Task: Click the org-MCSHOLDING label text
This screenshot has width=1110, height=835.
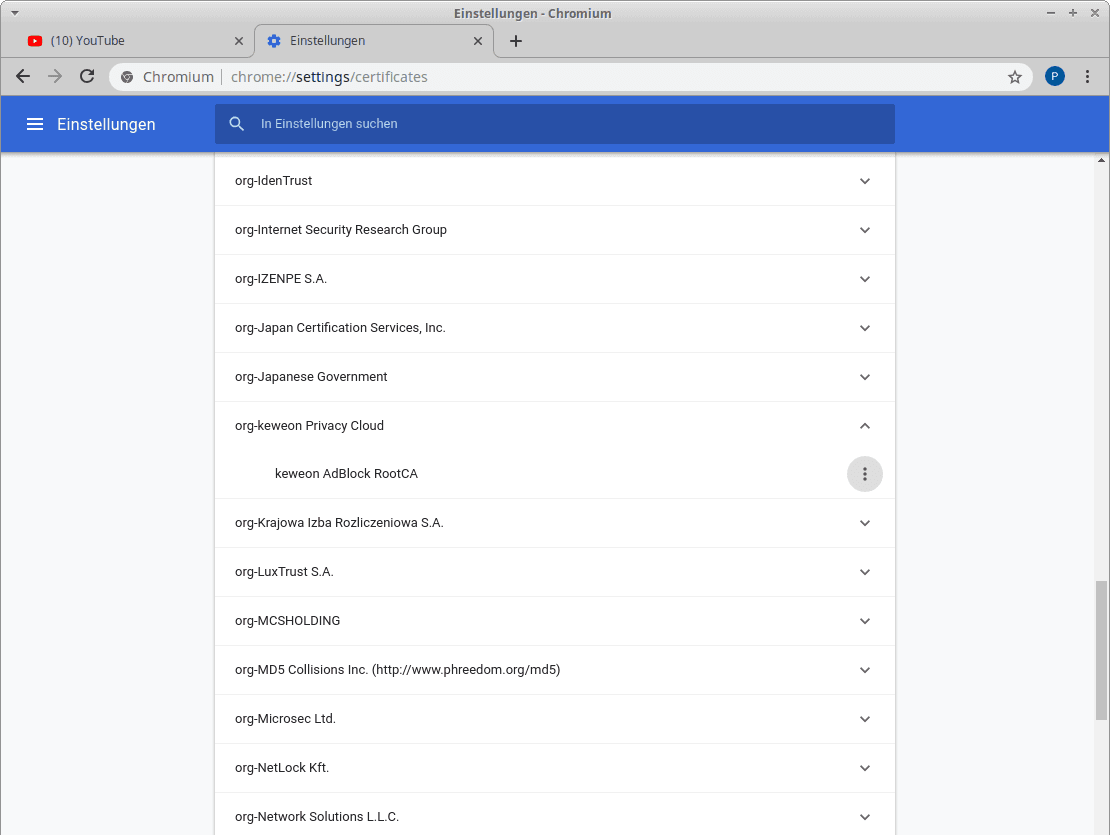Action: [287, 621]
